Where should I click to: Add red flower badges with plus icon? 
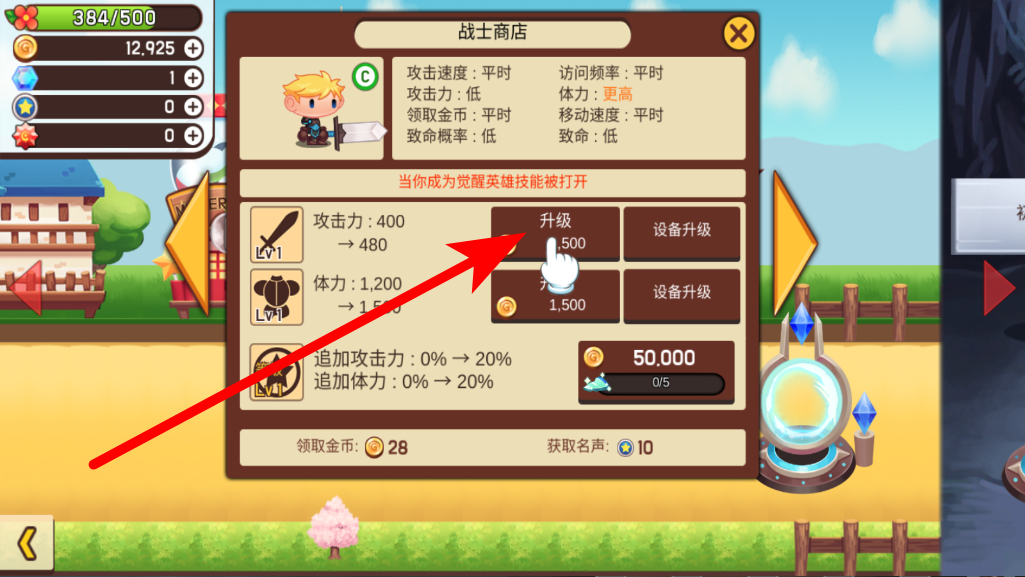click(x=193, y=135)
